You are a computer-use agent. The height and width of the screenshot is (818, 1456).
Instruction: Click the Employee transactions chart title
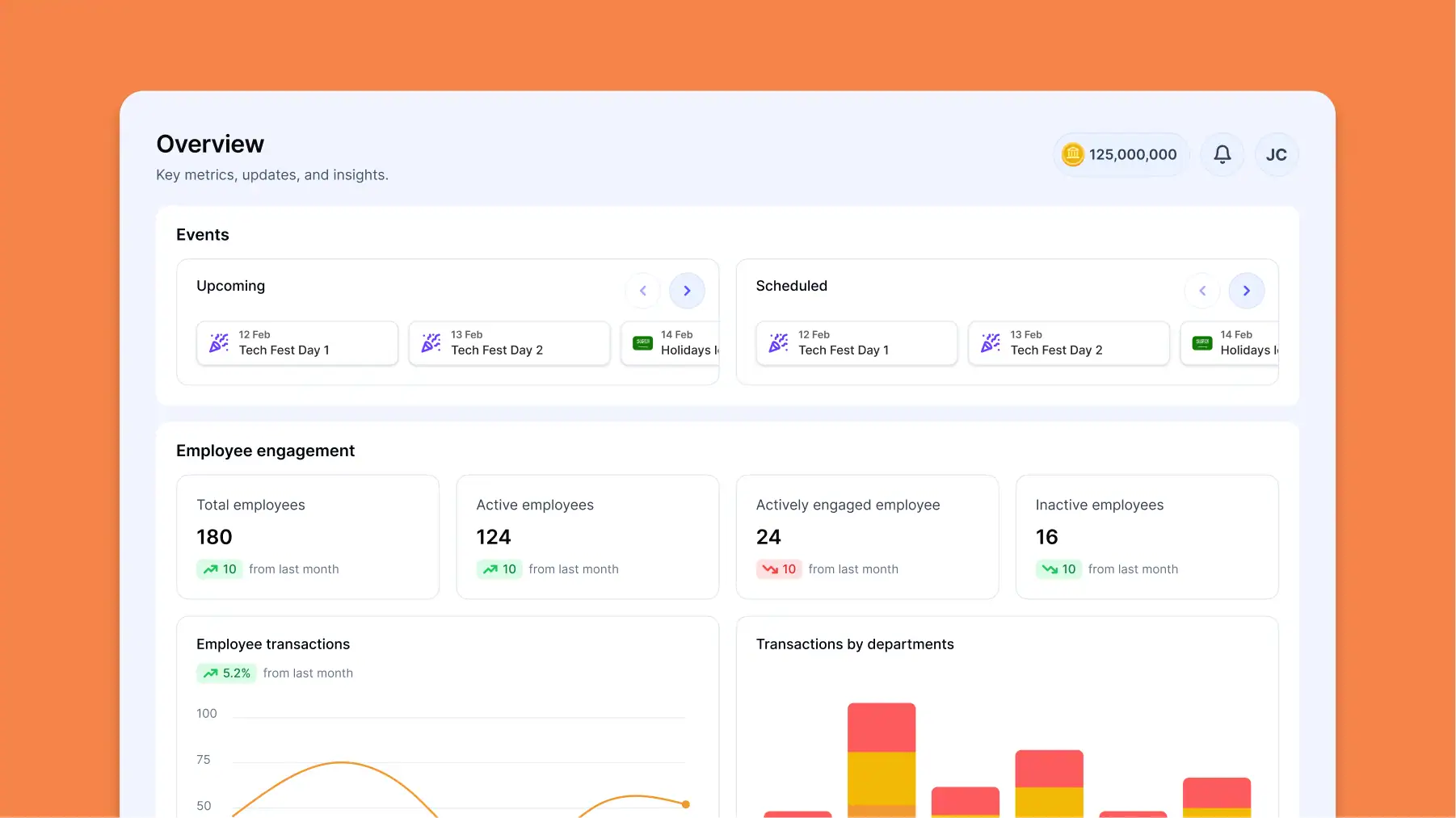pos(273,644)
